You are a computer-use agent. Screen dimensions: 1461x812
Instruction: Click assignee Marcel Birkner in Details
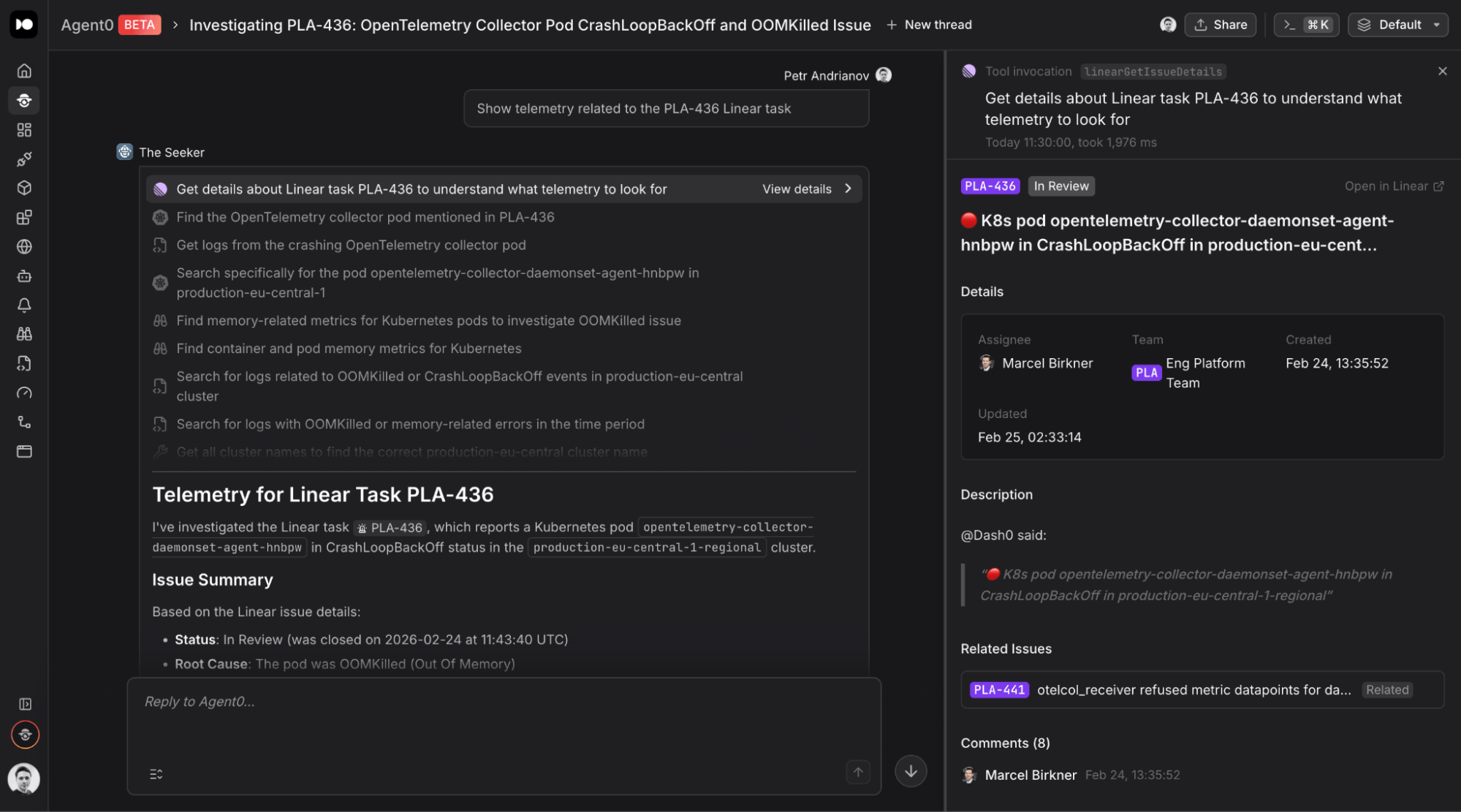pyautogui.click(x=1036, y=363)
